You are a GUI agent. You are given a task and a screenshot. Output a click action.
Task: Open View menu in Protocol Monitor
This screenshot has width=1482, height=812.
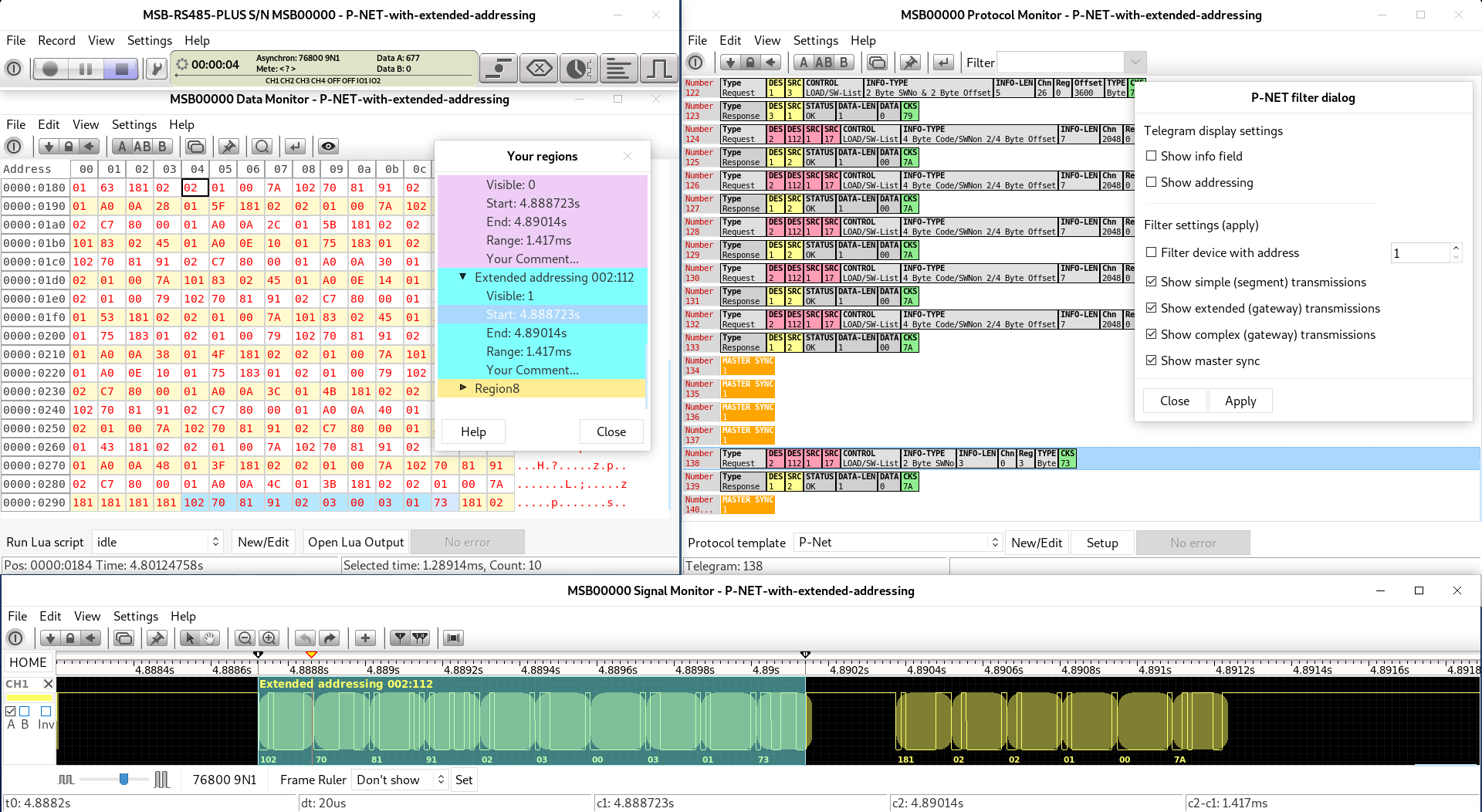[x=766, y=41]
